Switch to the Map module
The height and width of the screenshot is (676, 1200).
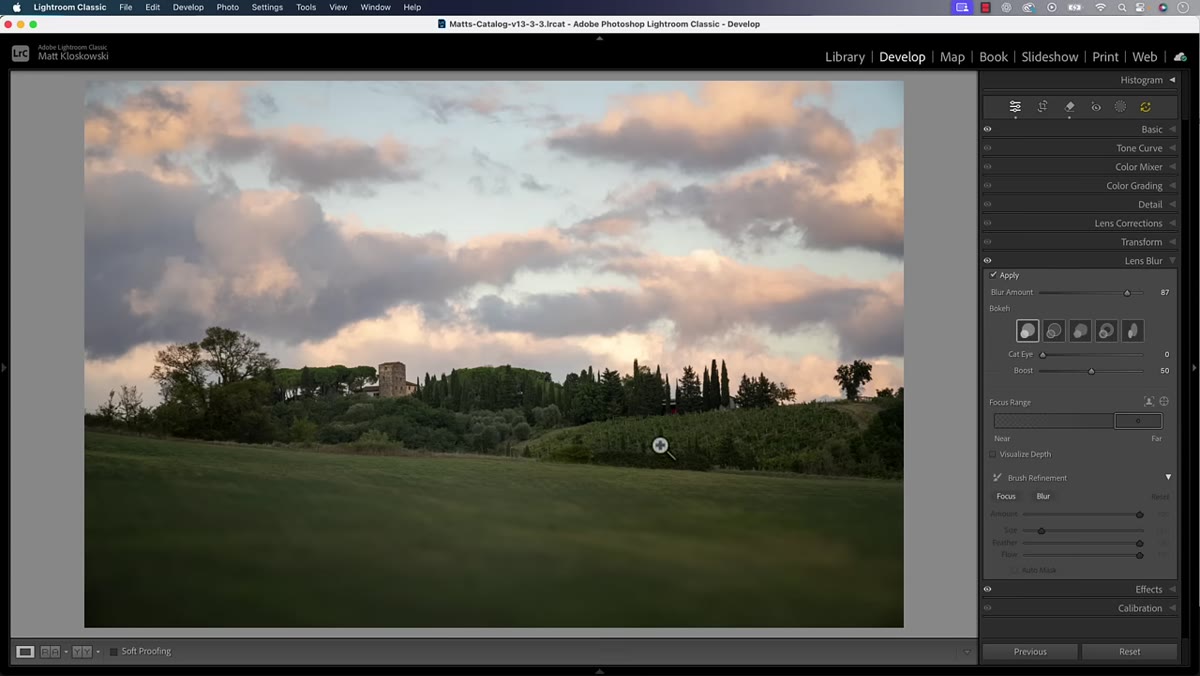click(952, 57)
